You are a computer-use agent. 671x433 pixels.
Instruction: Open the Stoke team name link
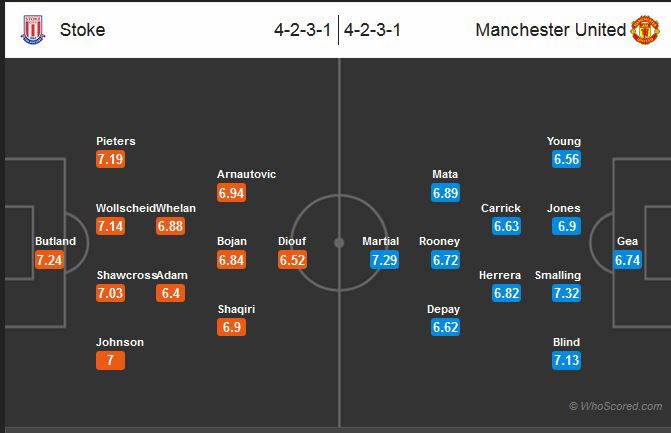[82, 30]
